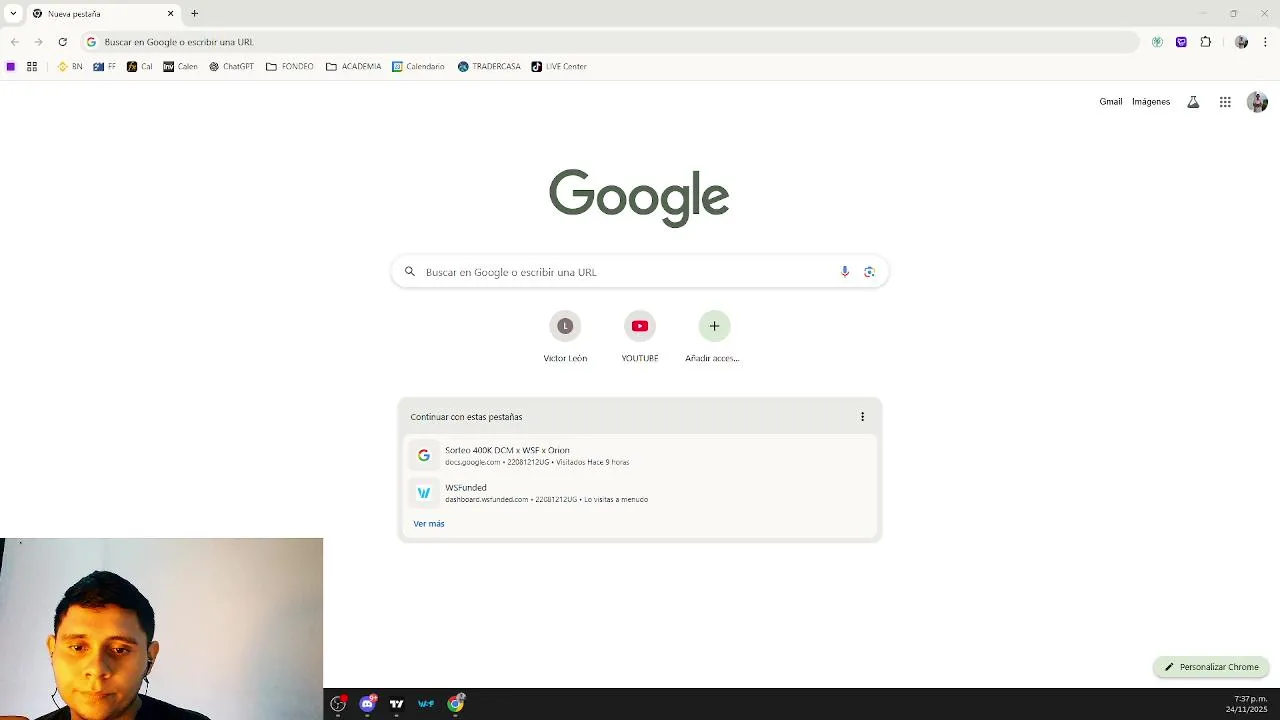Screen dimensions: 1280x720
Task: Click the green circular extension icon
Action: 1157,42
